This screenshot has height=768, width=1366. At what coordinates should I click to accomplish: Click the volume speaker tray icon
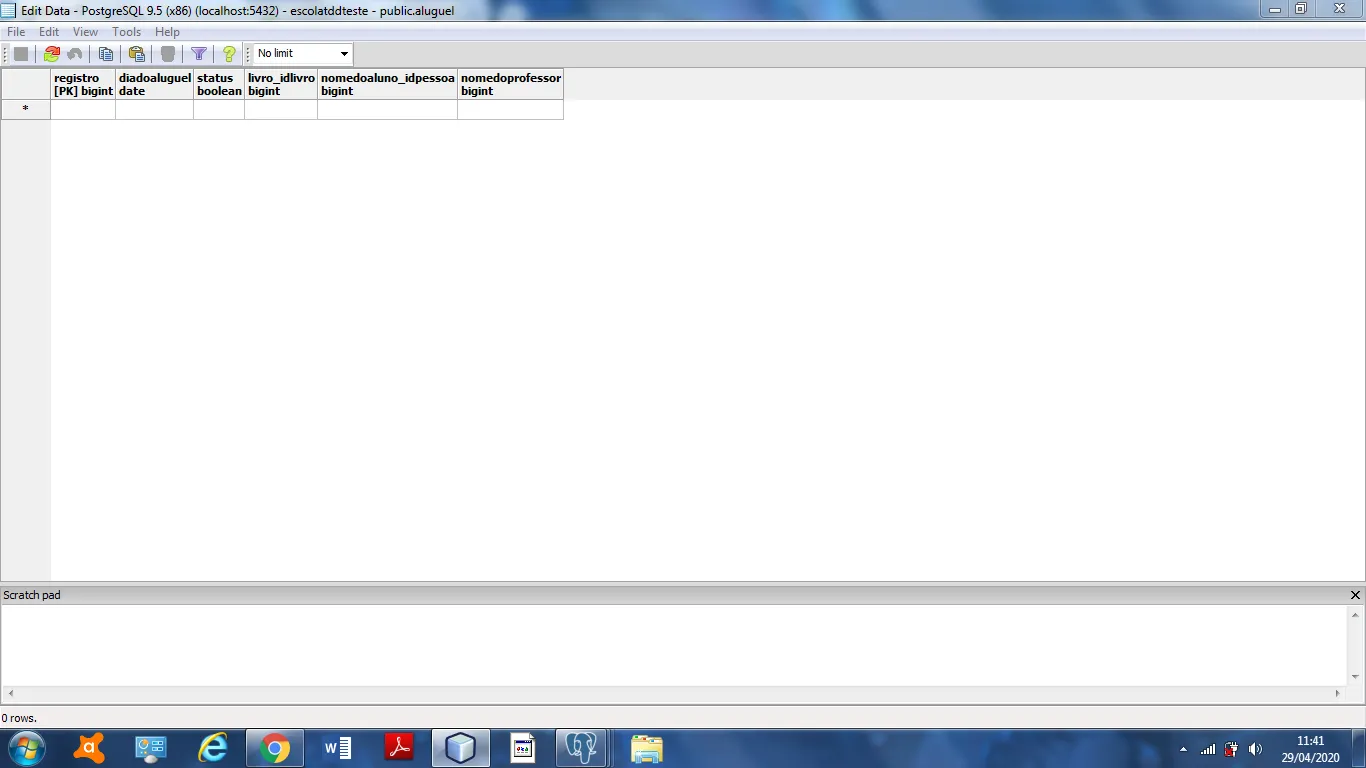[1256, 749]
